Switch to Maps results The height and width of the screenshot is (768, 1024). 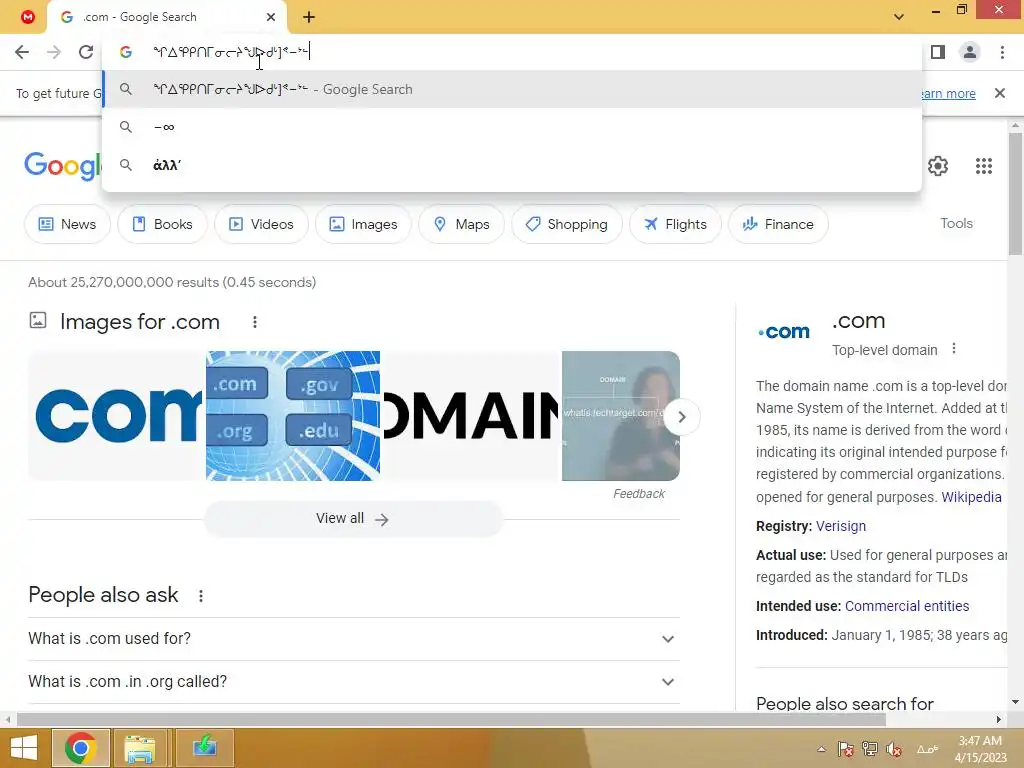point(462,224)
